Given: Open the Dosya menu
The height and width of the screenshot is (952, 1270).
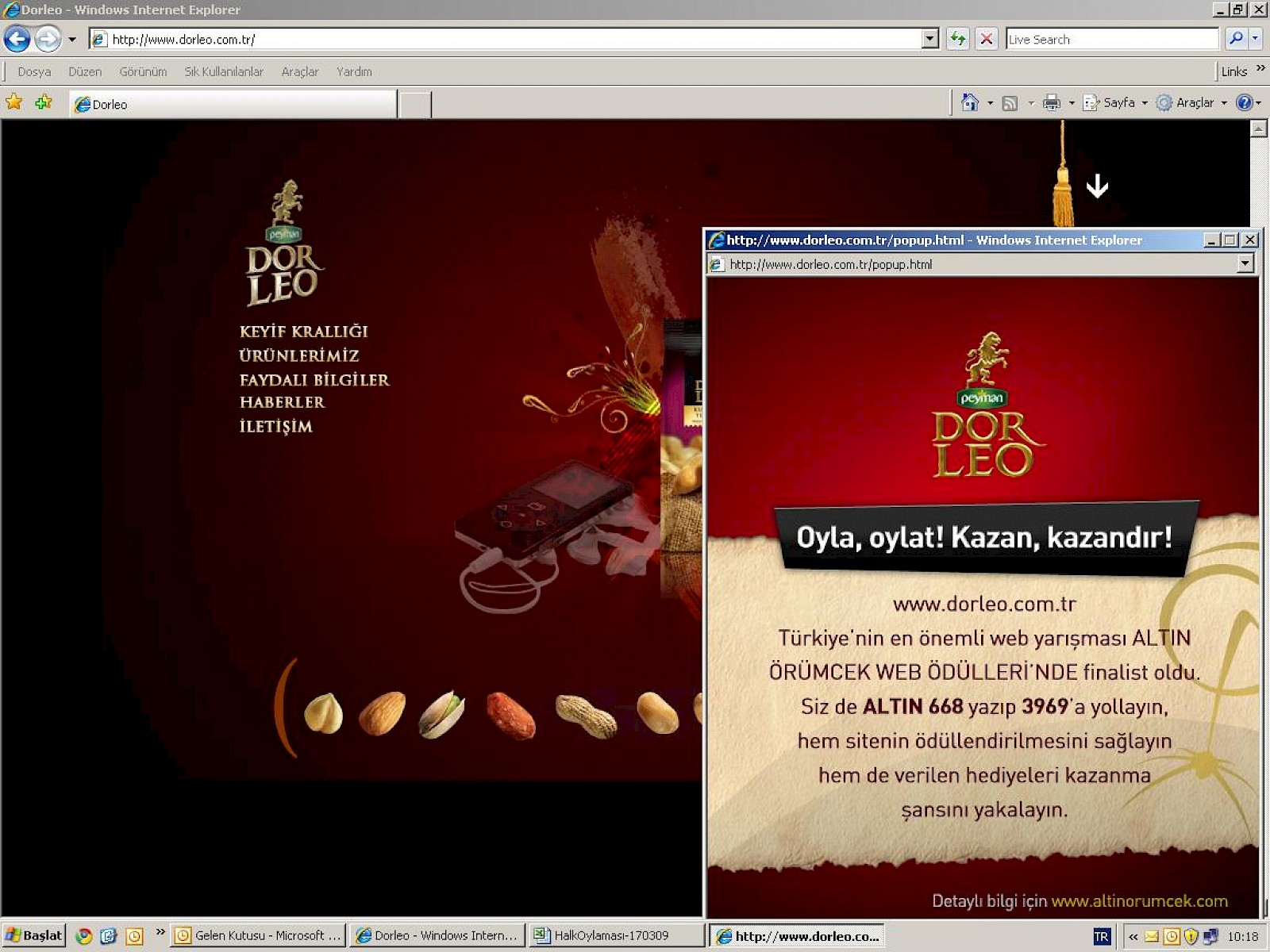Looking at the screenshot, I should pyautogui.click(x=34, y=71).
